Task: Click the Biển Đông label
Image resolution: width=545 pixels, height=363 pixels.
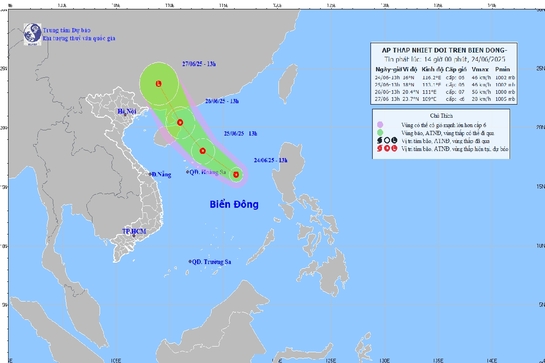Action: pos(234,204)
